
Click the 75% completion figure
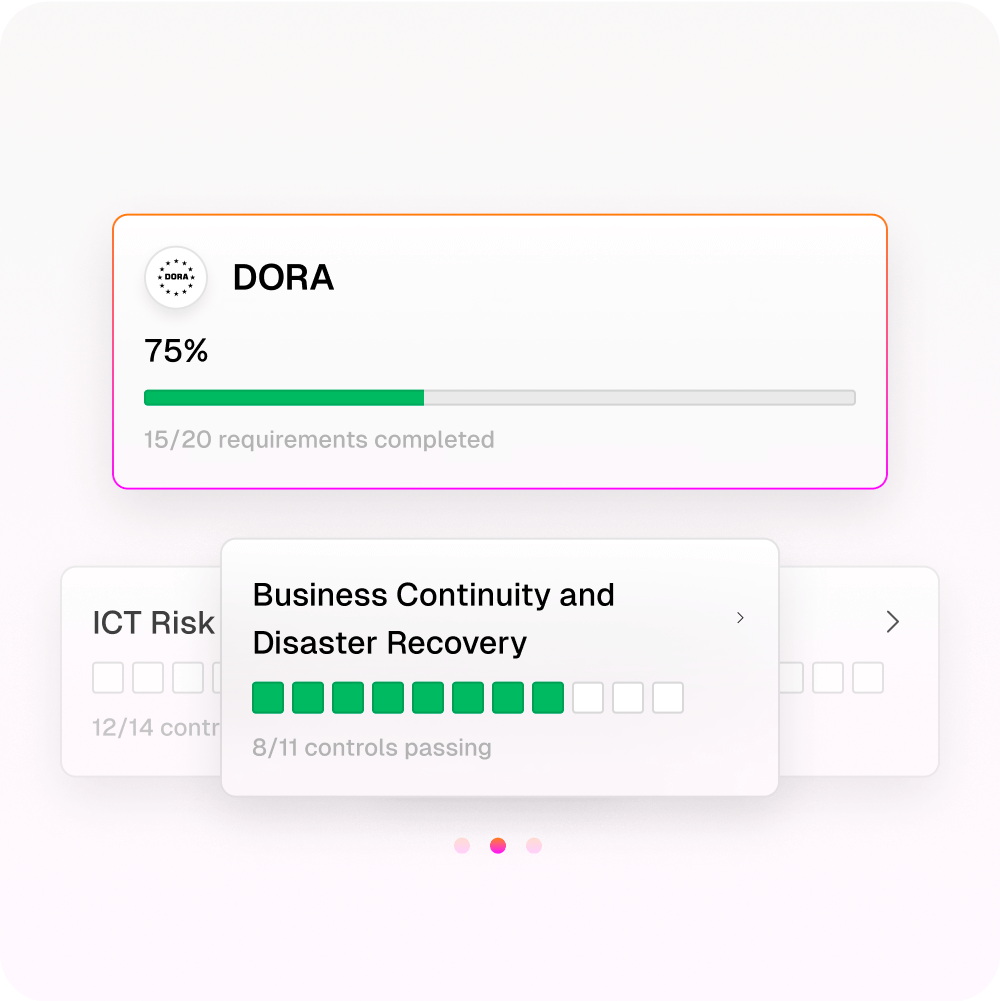[176, 350]
